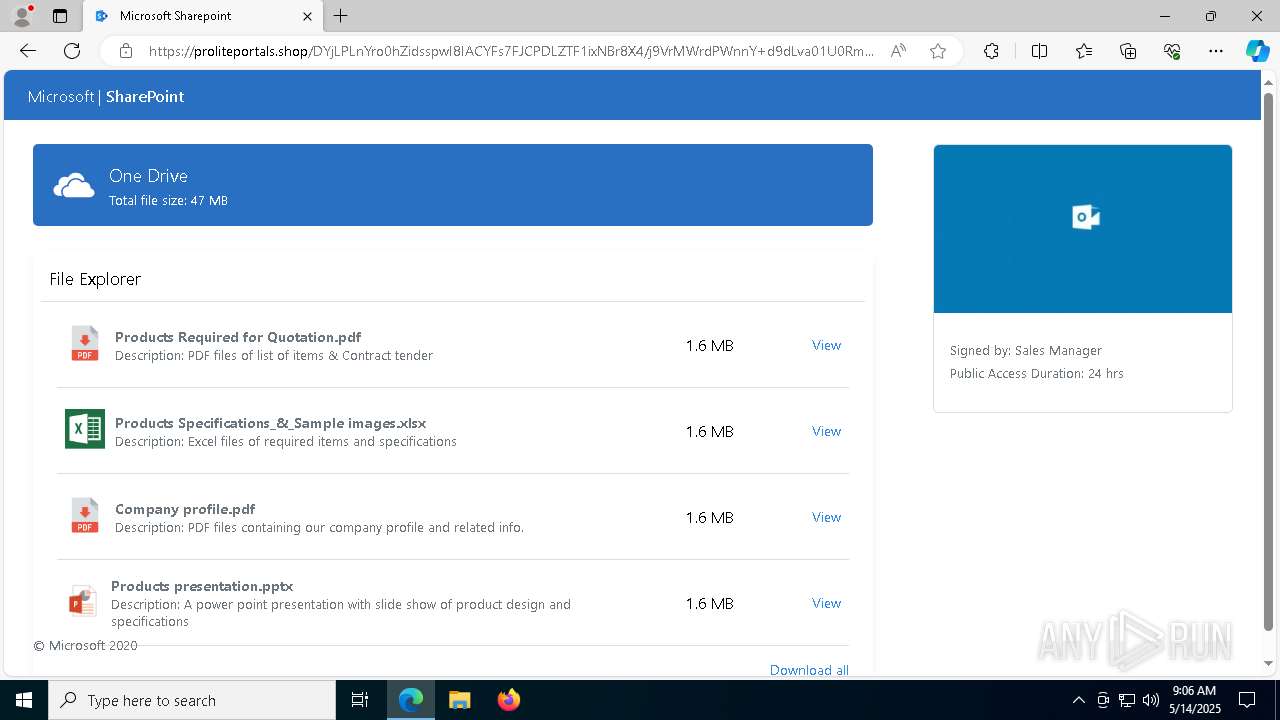The image size is (1280, 720).
Task: Open the tab actions menu icon
Action: point(60,16)
